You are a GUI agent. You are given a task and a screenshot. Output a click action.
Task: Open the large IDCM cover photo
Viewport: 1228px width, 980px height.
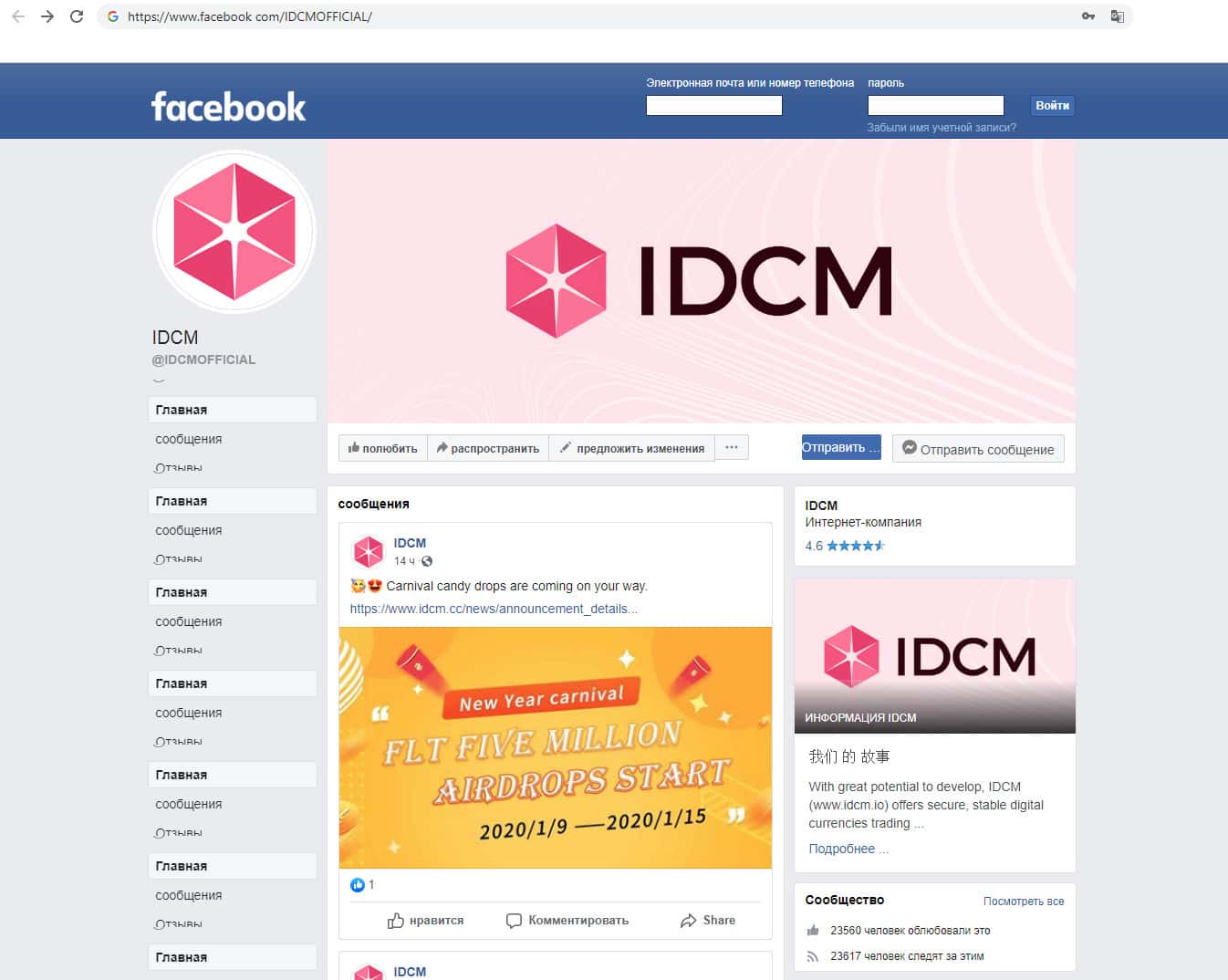click(701, 281)
